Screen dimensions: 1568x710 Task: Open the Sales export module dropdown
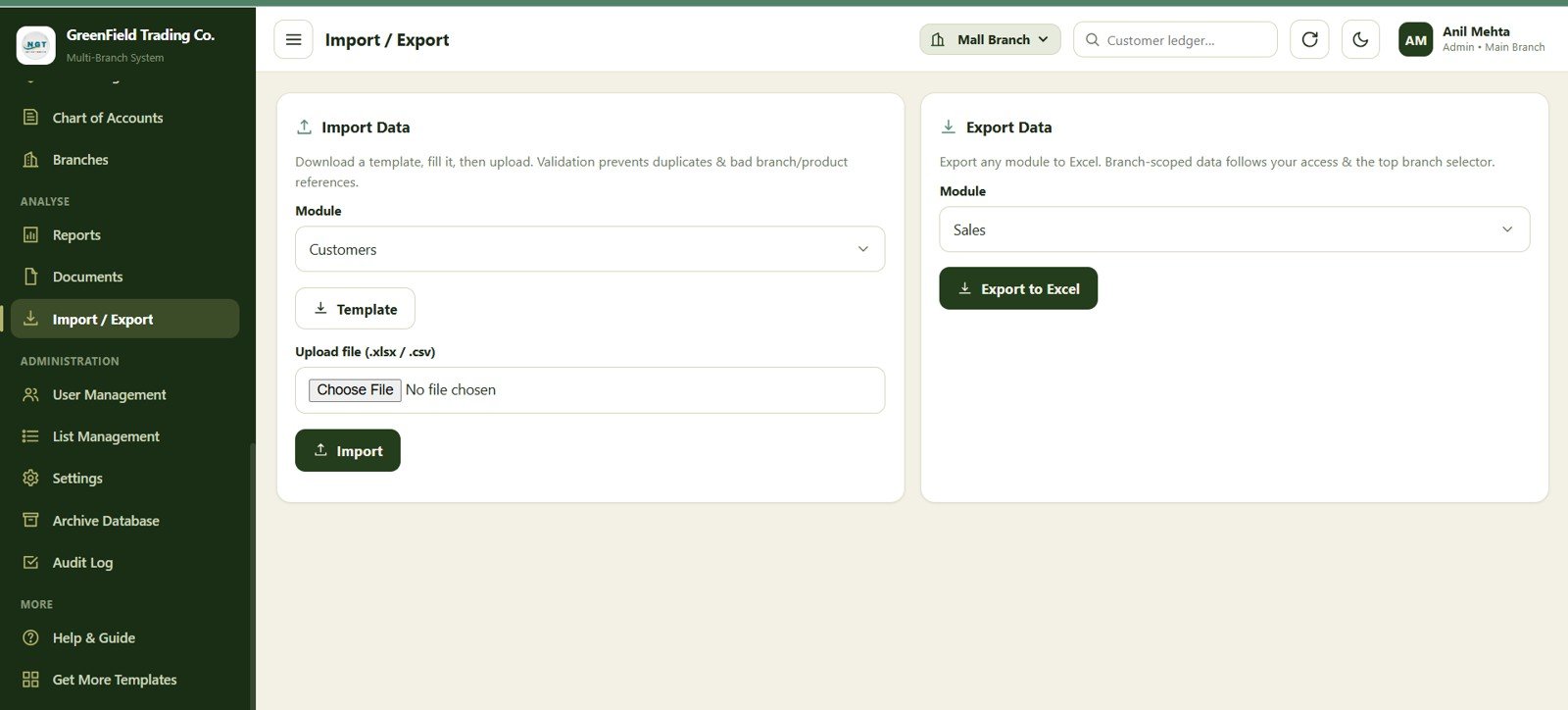[x=1235, y=229]
